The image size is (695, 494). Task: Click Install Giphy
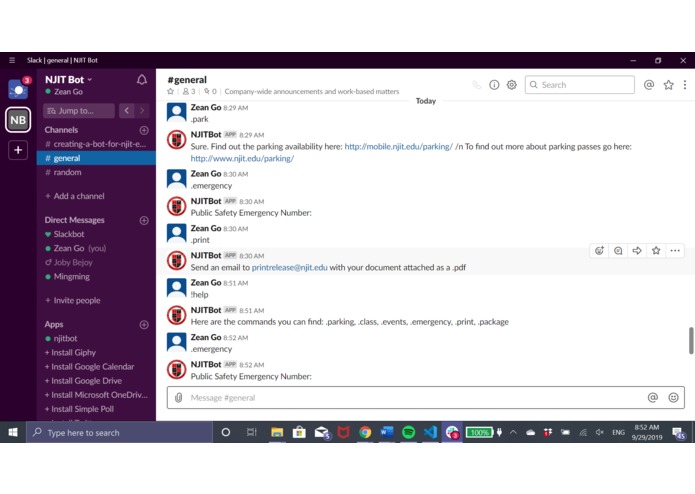pos(70,353)
